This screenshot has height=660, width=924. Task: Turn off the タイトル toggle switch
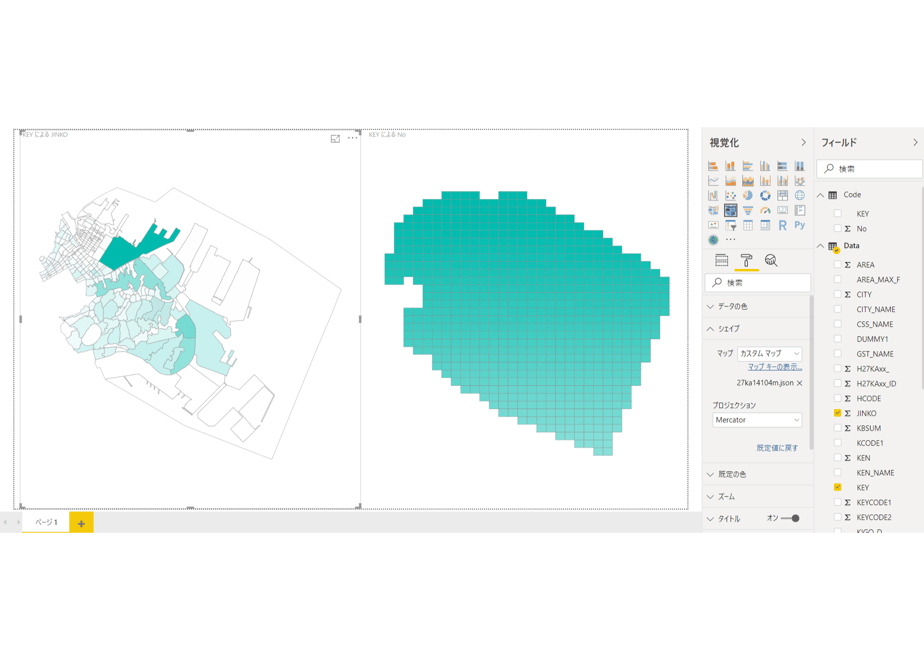tap(790, 519)
